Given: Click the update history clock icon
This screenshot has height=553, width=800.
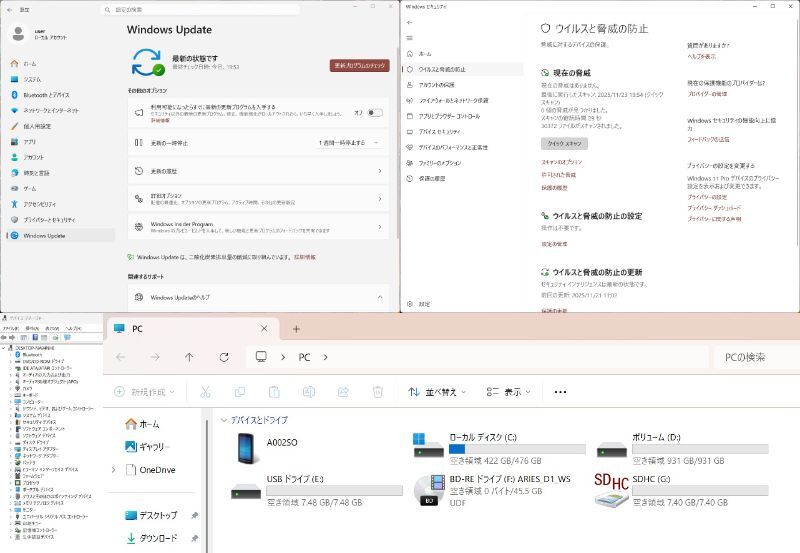Looking at the screenshot, I should [x=139, y=171].
